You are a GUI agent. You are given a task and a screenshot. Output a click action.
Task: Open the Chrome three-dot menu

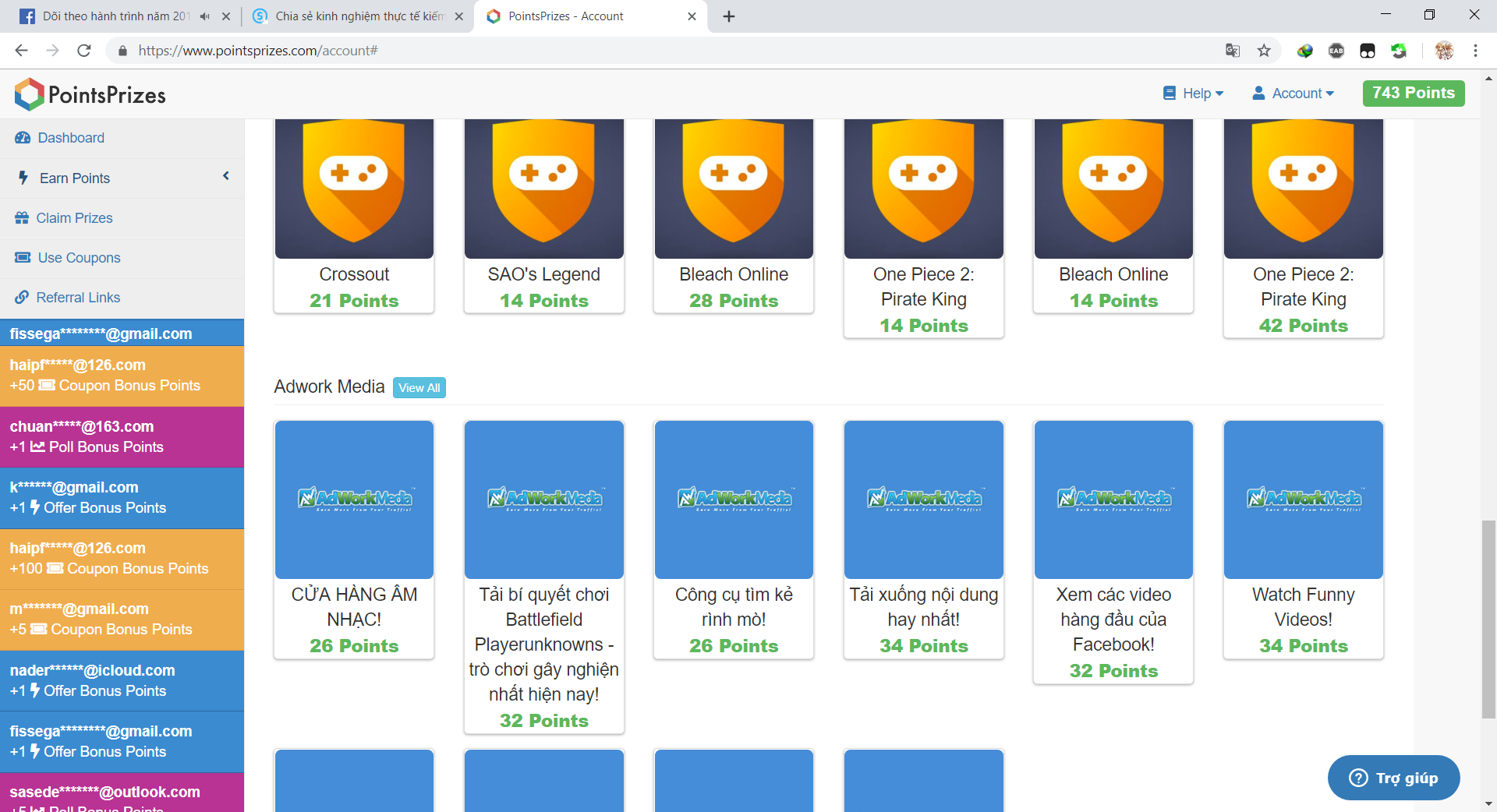[x=1475, y=51]
